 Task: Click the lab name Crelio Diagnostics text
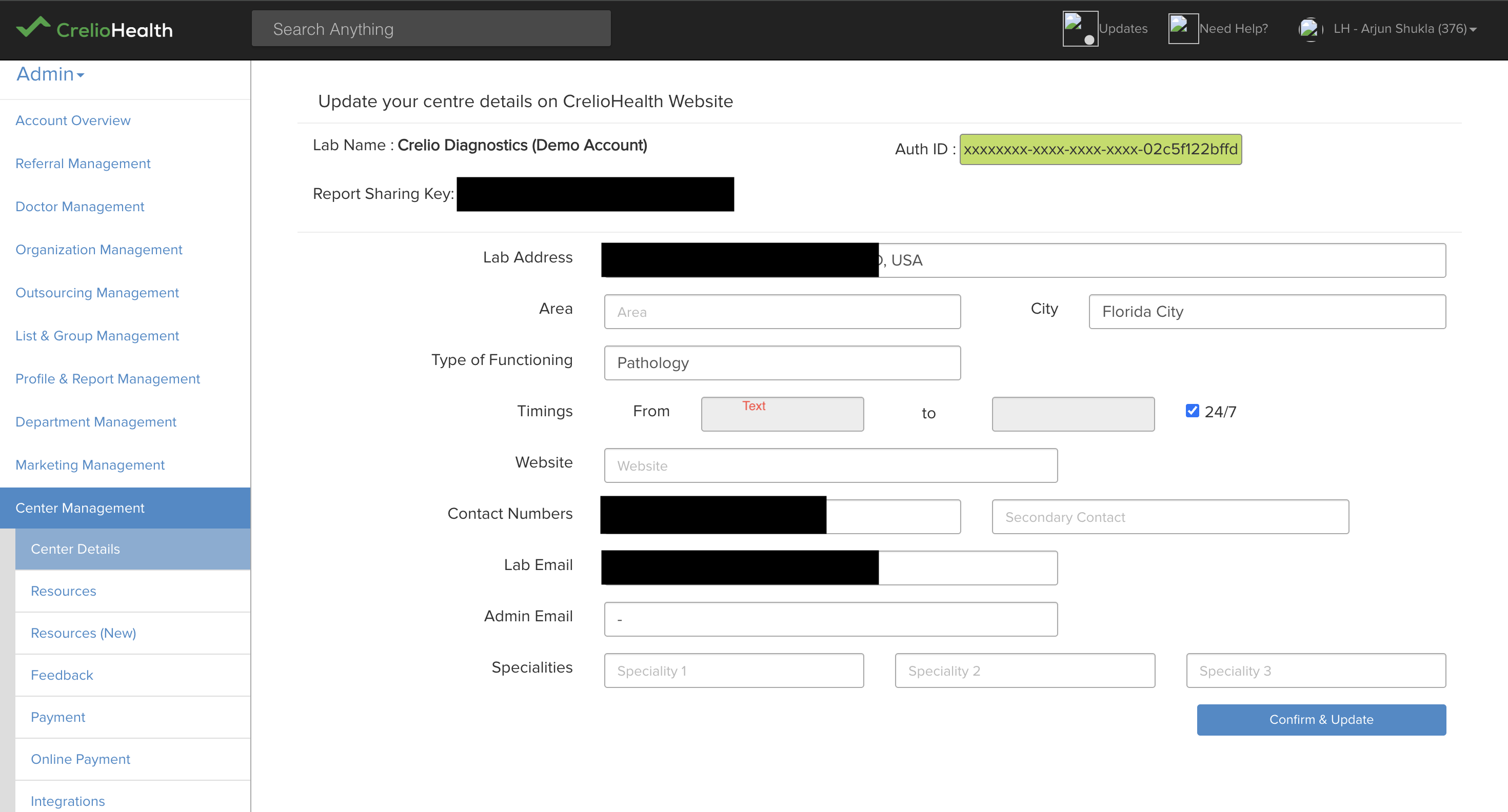(522, 145)
